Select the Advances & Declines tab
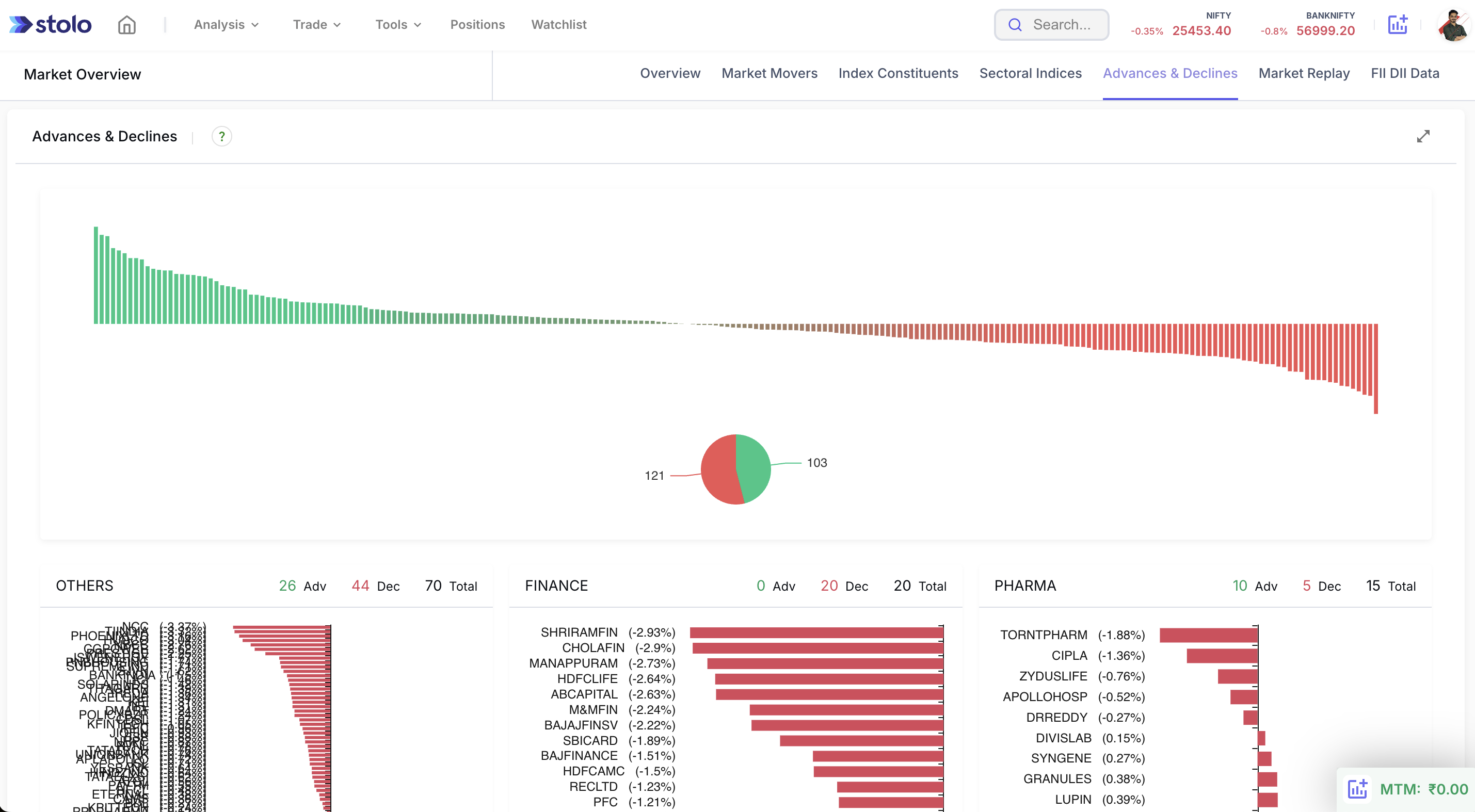Viewport: 1475px width, 812px height. click(x=1170, y=73)
